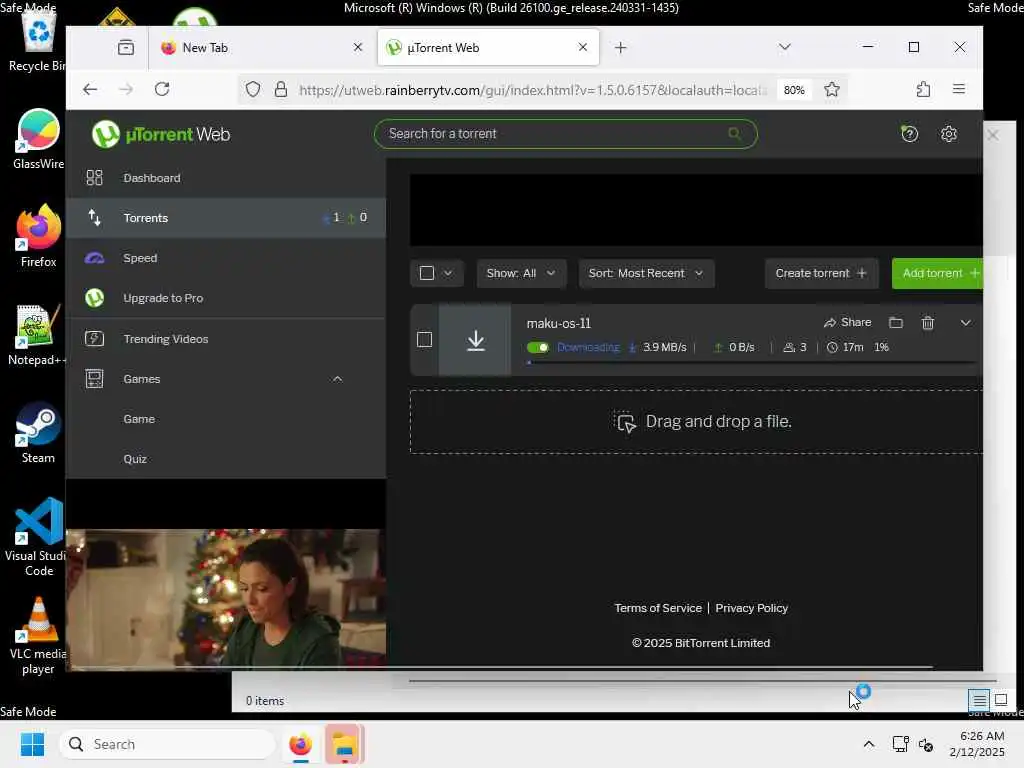Check the maku-os-11 torrent checkbox
The width and height of the screenshot is (1024, 768).
click(424, 340)
